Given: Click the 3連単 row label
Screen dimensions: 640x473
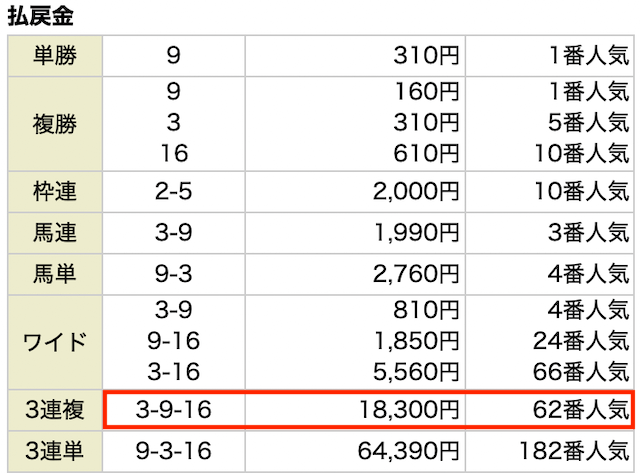Looking at the screenshot, I should point(55,451).
